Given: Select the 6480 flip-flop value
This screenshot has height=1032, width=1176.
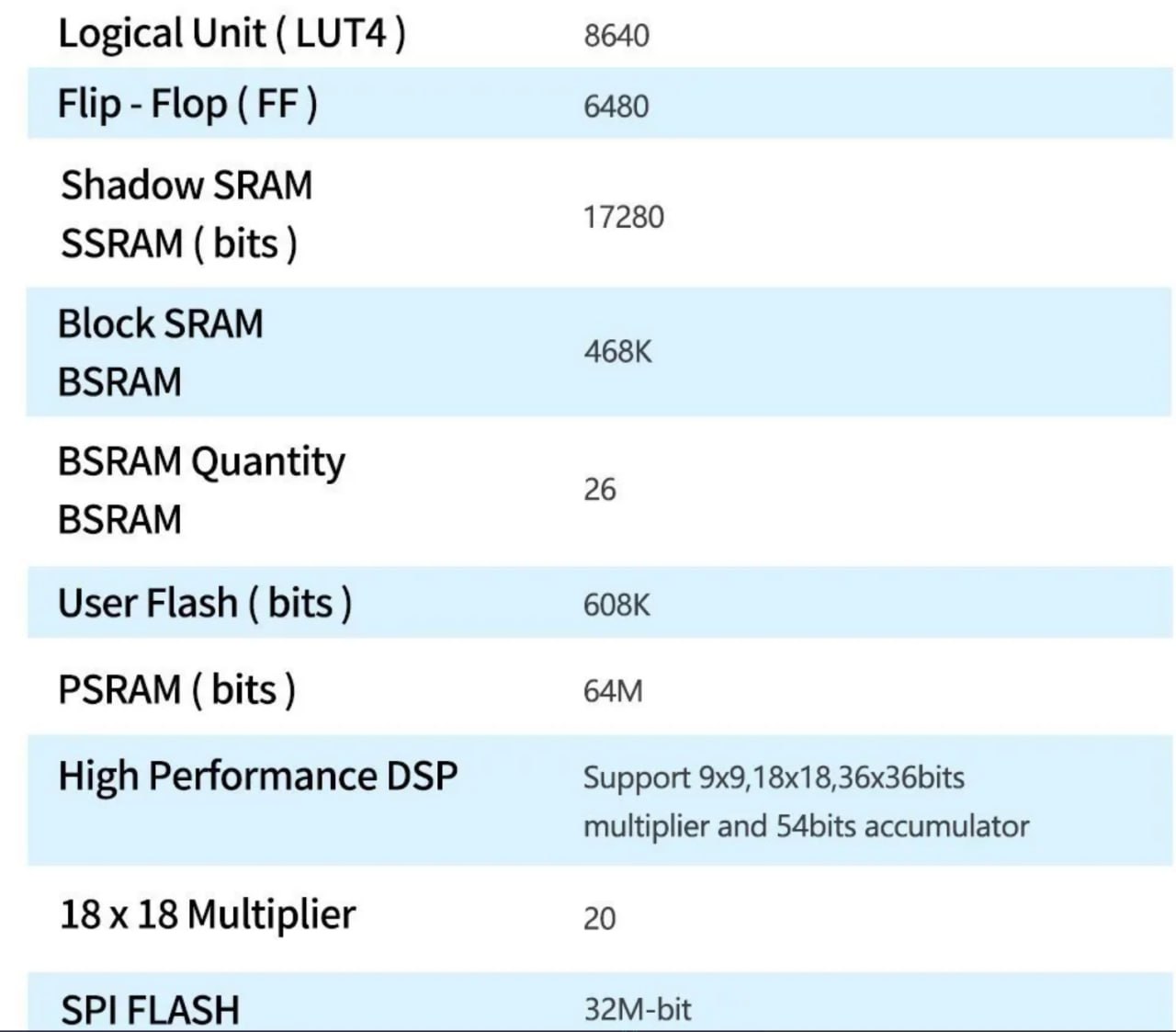Looking at the screenshot, I should click(616, 107).
